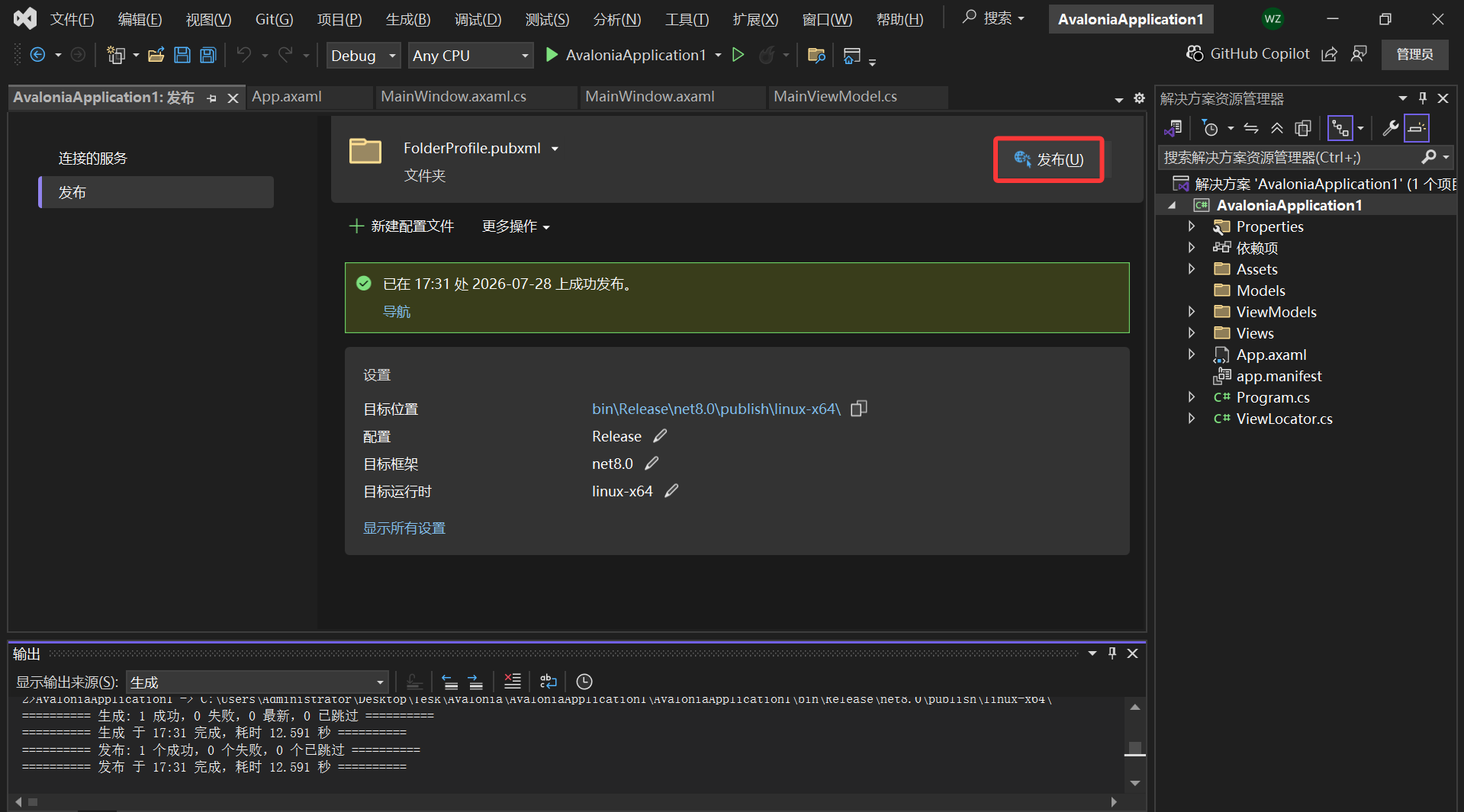Open the 工具(T) menu
1464x812 pixels.
click(x=687, y=19)
